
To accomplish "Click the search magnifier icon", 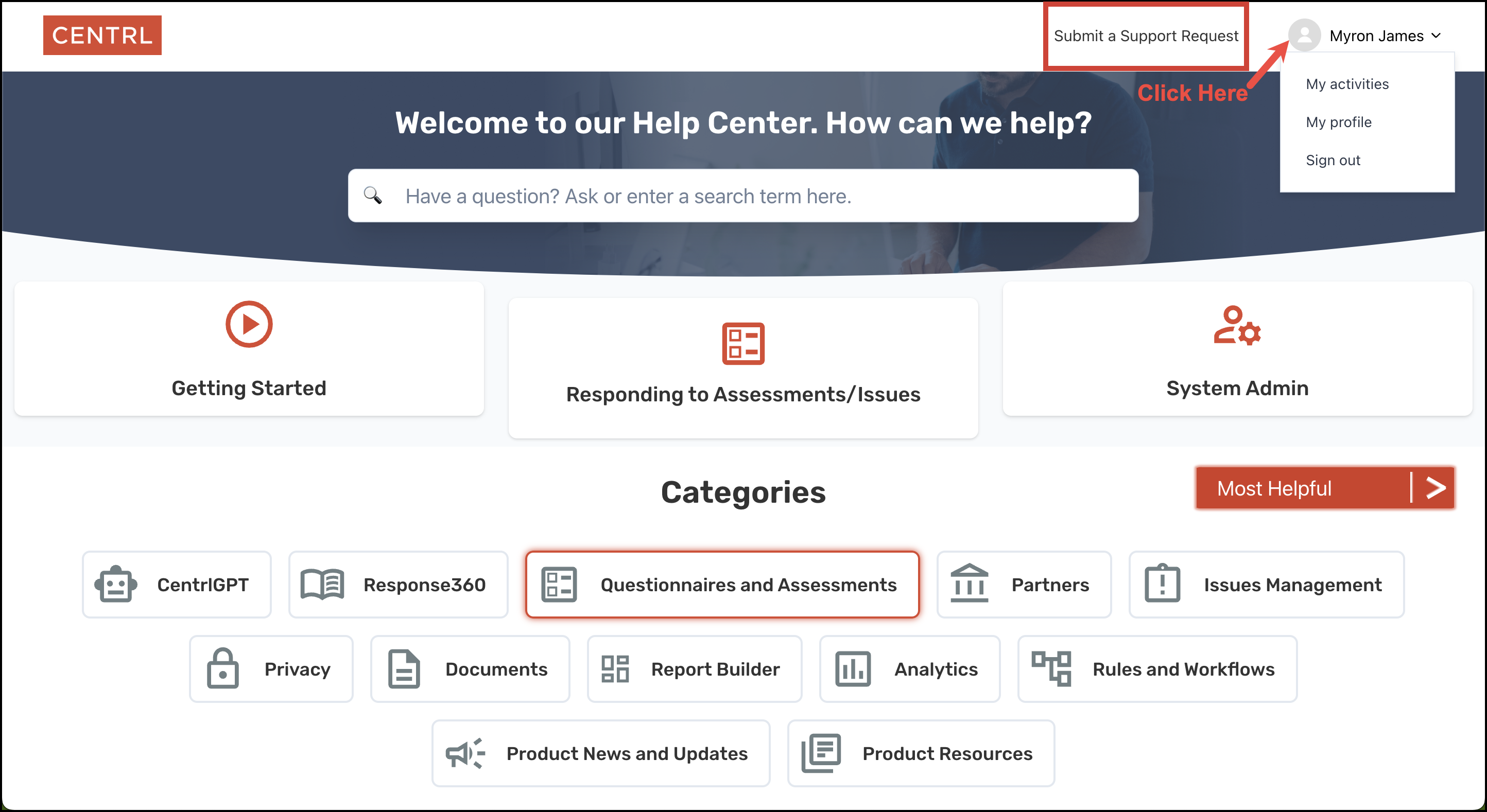I will [373, 196].
